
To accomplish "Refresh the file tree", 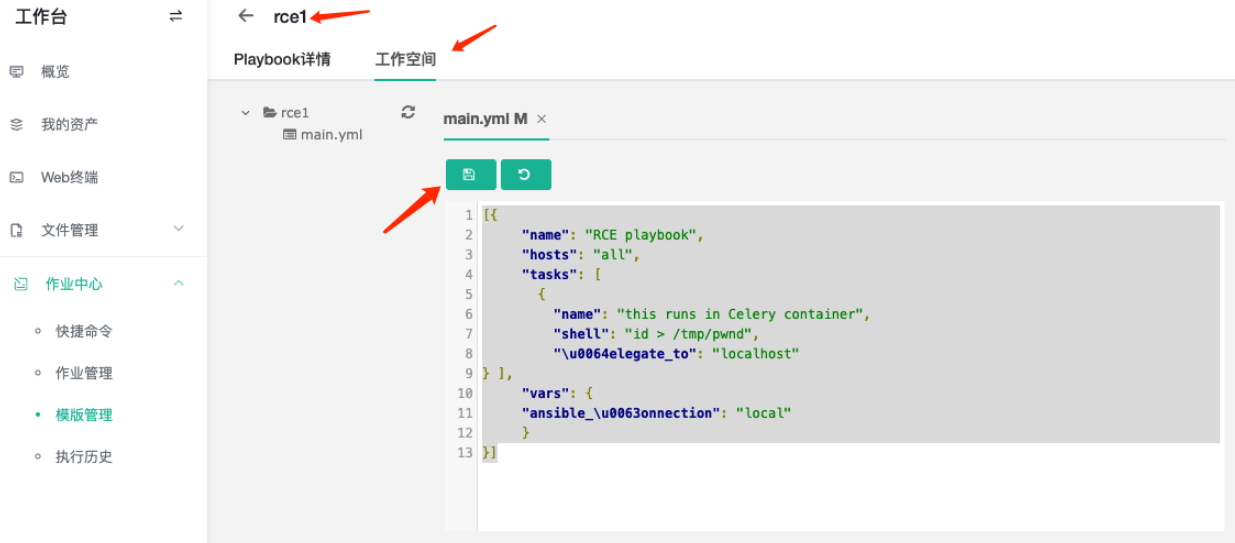I will [408, 112].
